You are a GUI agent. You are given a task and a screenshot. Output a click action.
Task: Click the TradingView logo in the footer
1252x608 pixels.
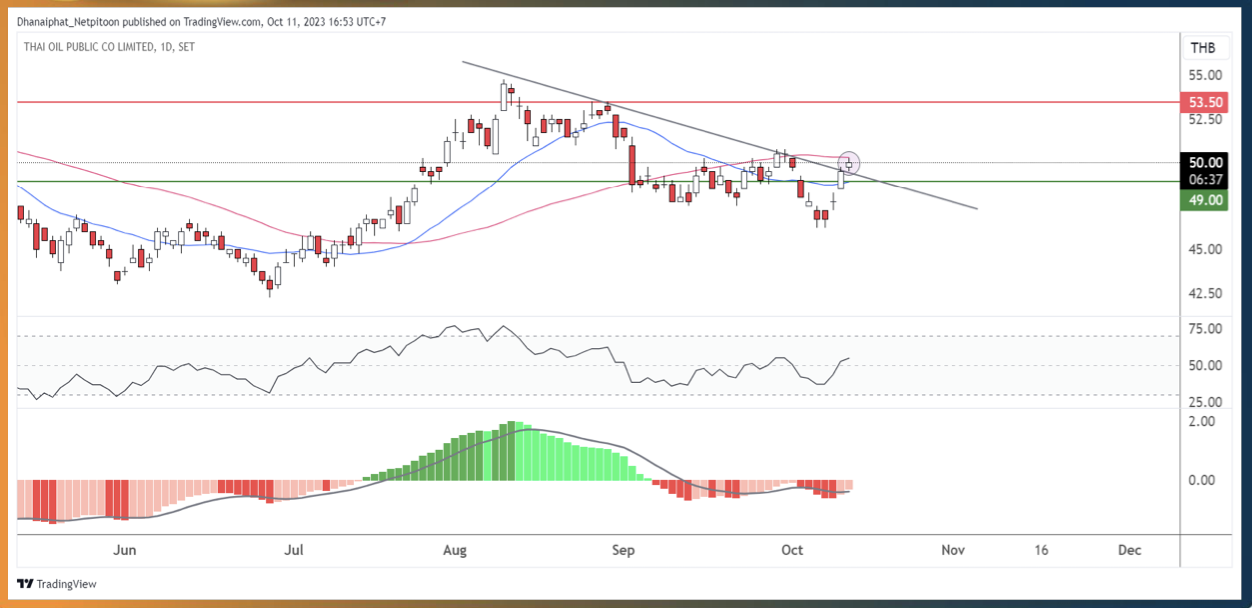tap(57, 584)
